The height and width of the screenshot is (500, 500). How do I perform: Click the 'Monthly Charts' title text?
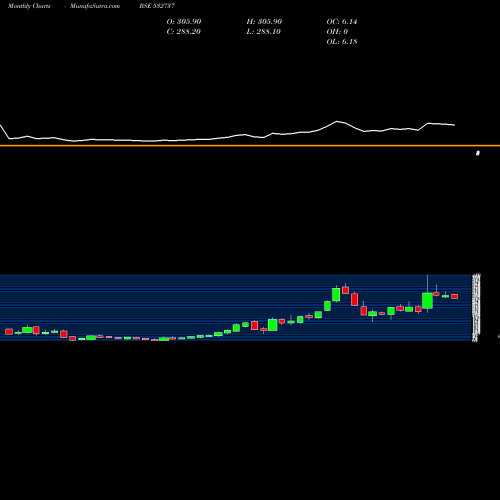[29, 6]
